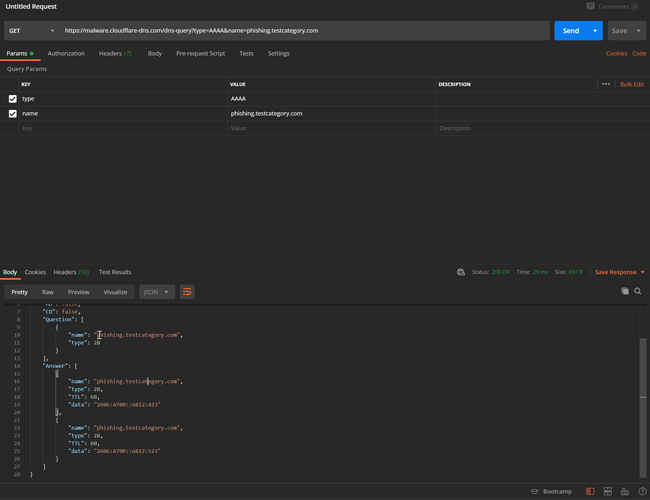Open the Pre-request Script tab
Screen dimensions: 650x500
tap(200, 53)
